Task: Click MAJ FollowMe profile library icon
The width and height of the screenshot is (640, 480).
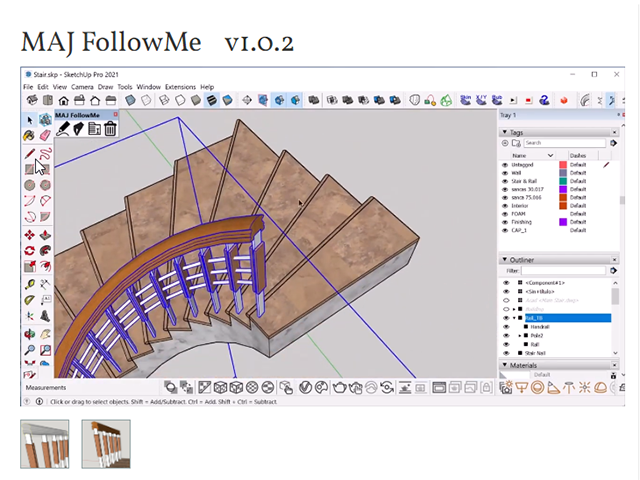Action: point(94,129)
